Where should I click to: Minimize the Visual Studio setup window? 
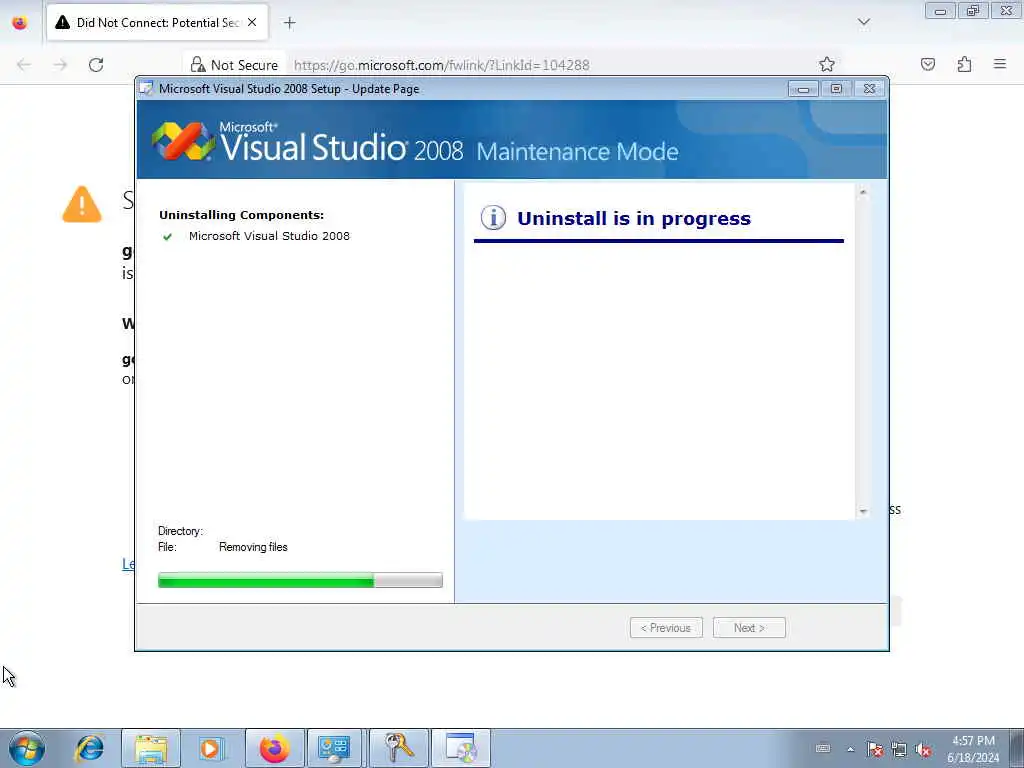[x=803, y=89]
